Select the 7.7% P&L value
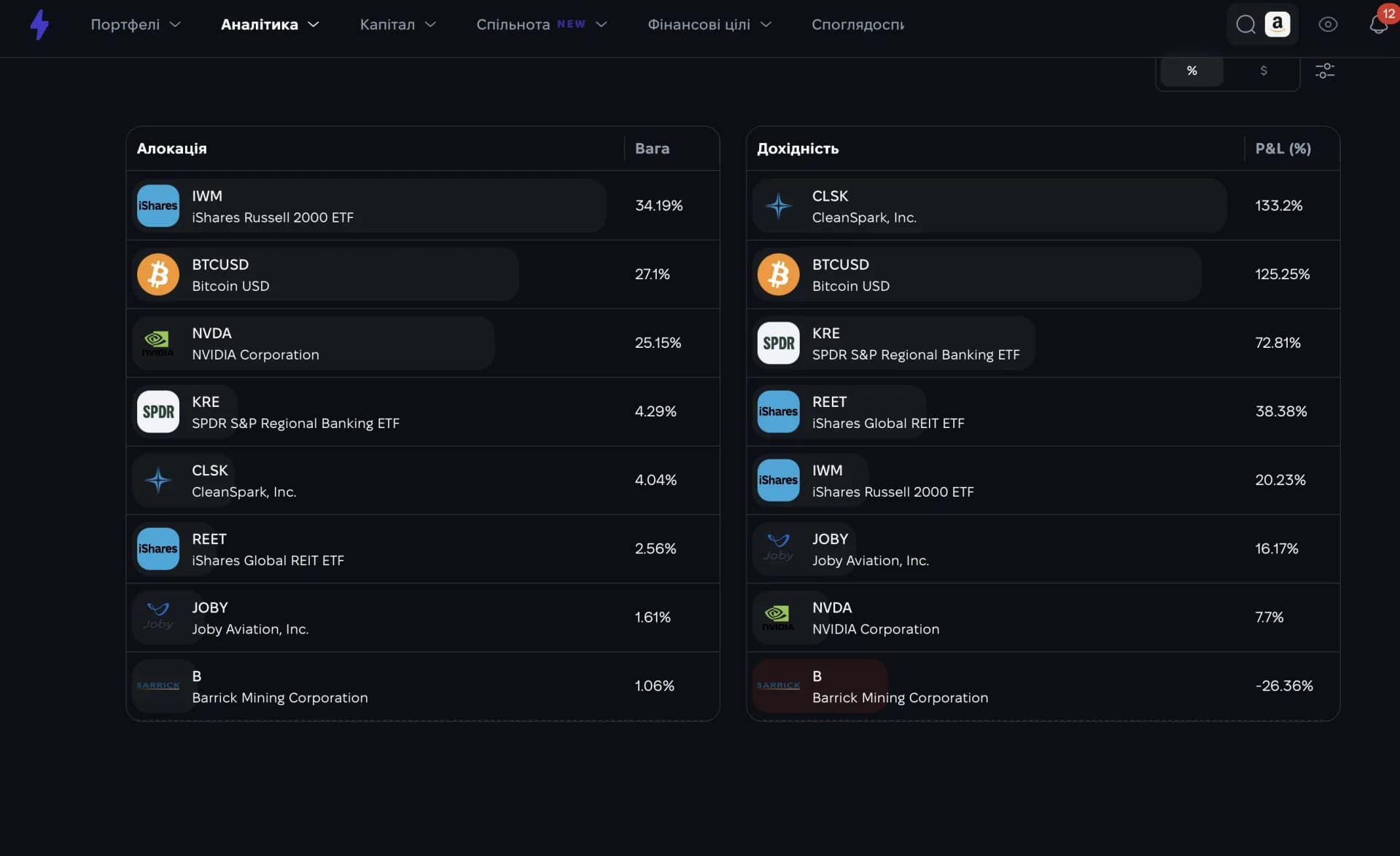The width and height of the screenshot is (1400, 856). pyautogui.click(x=1269, y=617)
